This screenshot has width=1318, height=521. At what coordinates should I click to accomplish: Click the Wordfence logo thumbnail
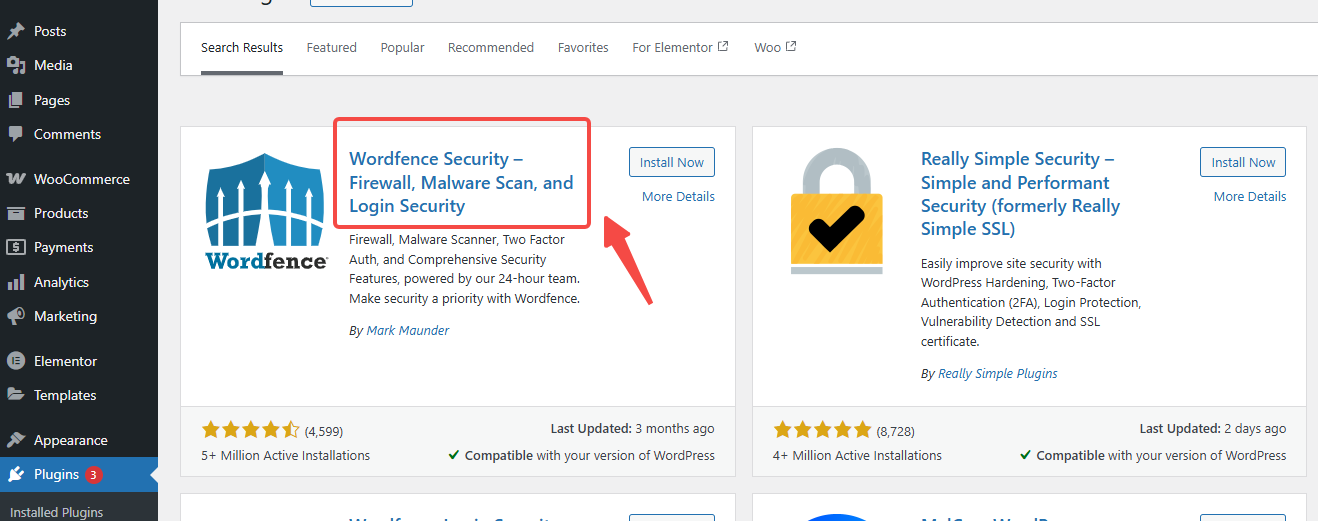[x=266, y=211]
